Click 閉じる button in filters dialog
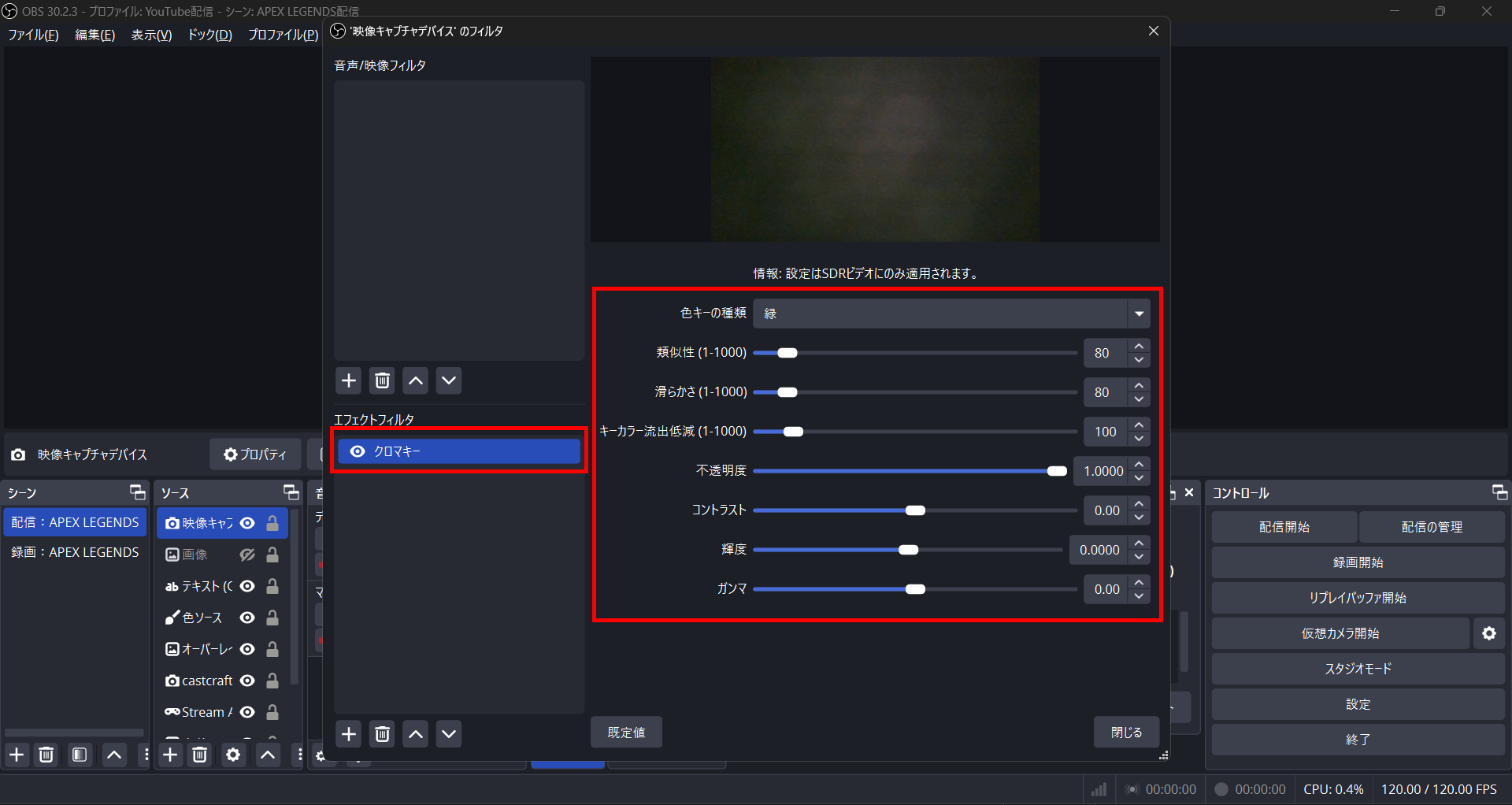 click(1126, 733)
